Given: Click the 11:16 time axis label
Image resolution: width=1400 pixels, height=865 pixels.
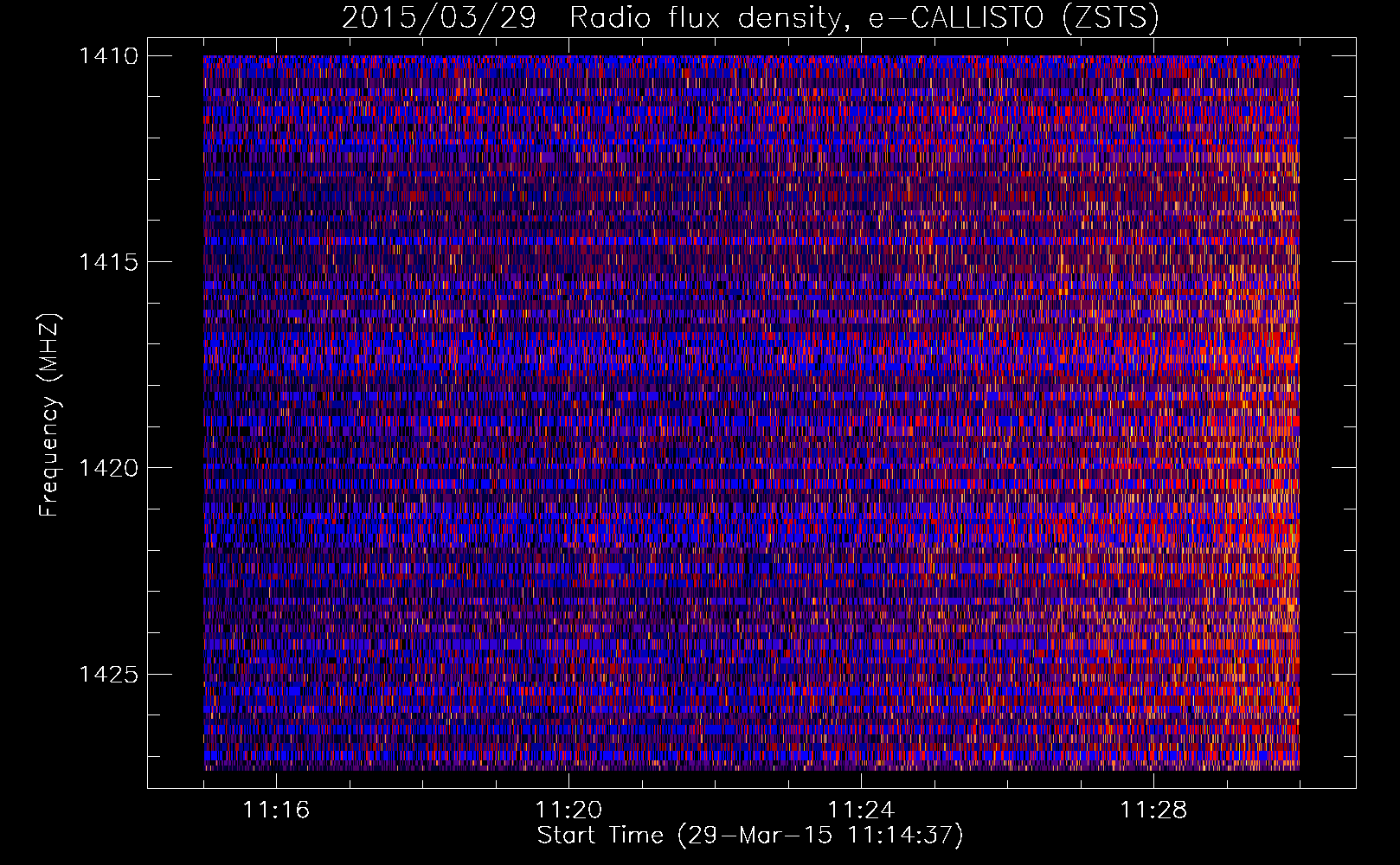Looking at the screenshot, I should [276, 811].
